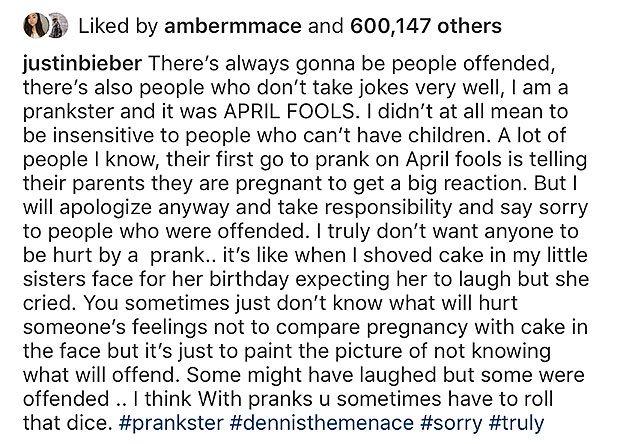Open the justinbieber profile username
This screenshot has height=444, width=620.
click(82, 64)
